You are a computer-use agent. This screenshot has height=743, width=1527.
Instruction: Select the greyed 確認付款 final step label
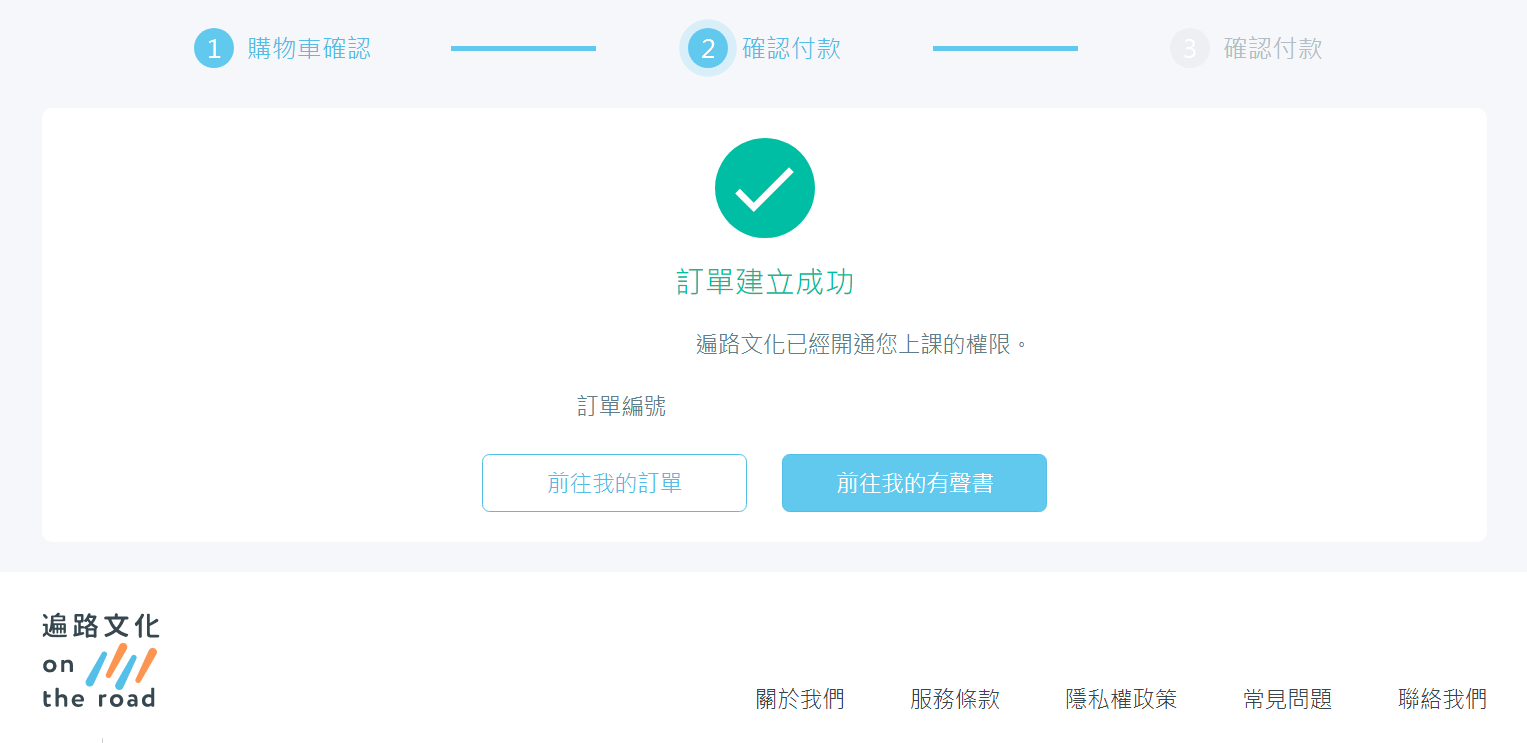click(x=1273, y=48)
